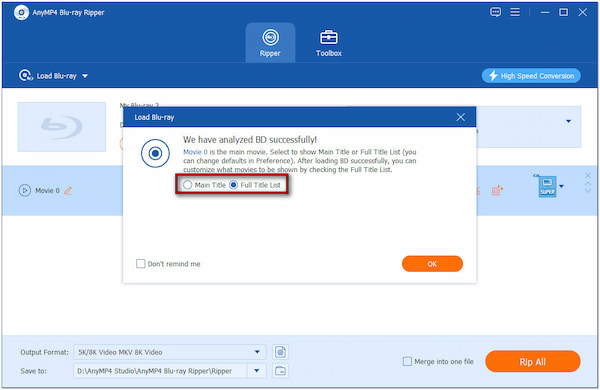Image resolution: width=600 pixels, height=390 pixels.
Task: Confirm with the OK button
Action: (x=432, y=264)
